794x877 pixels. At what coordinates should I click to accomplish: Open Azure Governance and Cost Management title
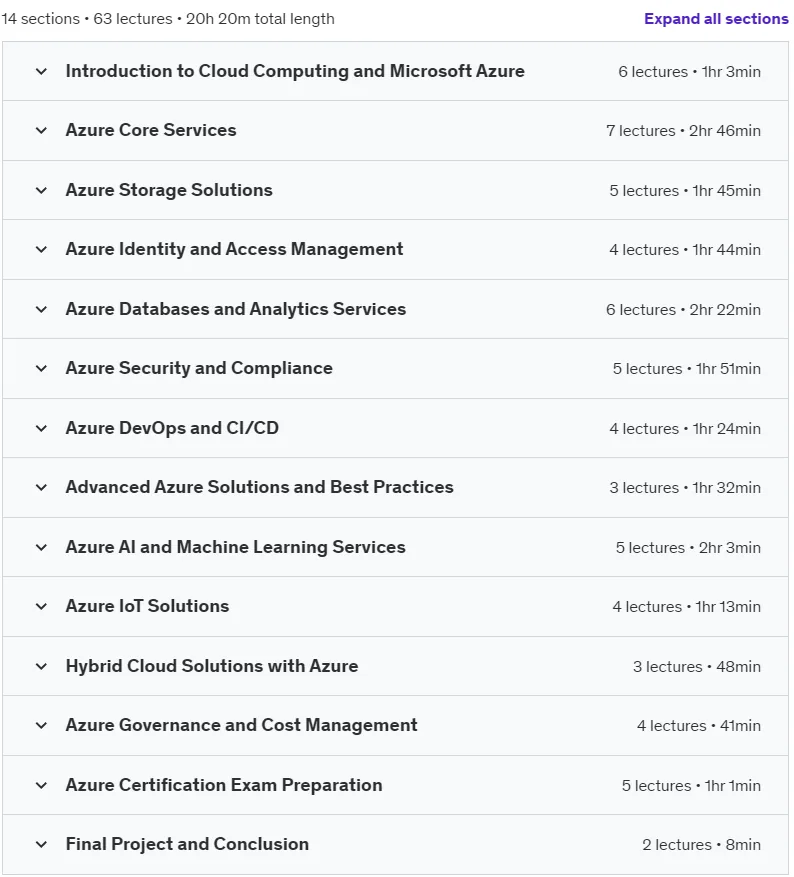(242, 725)
